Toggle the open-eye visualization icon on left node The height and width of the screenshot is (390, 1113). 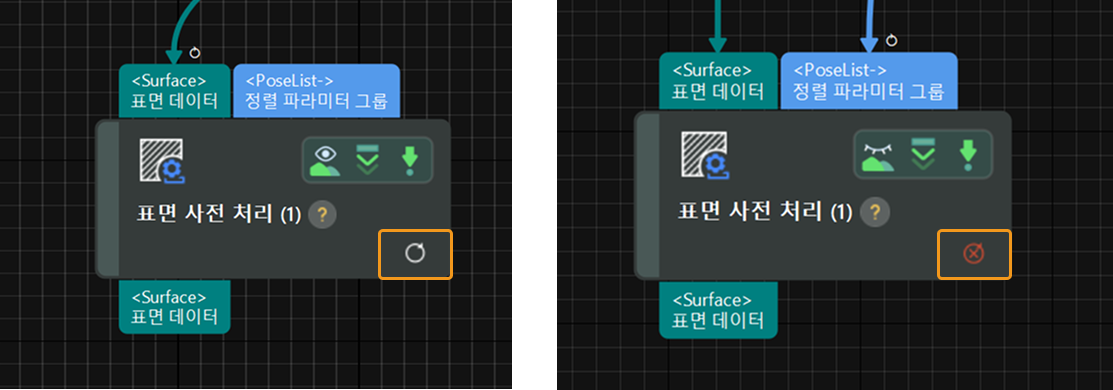pos(326,161)
